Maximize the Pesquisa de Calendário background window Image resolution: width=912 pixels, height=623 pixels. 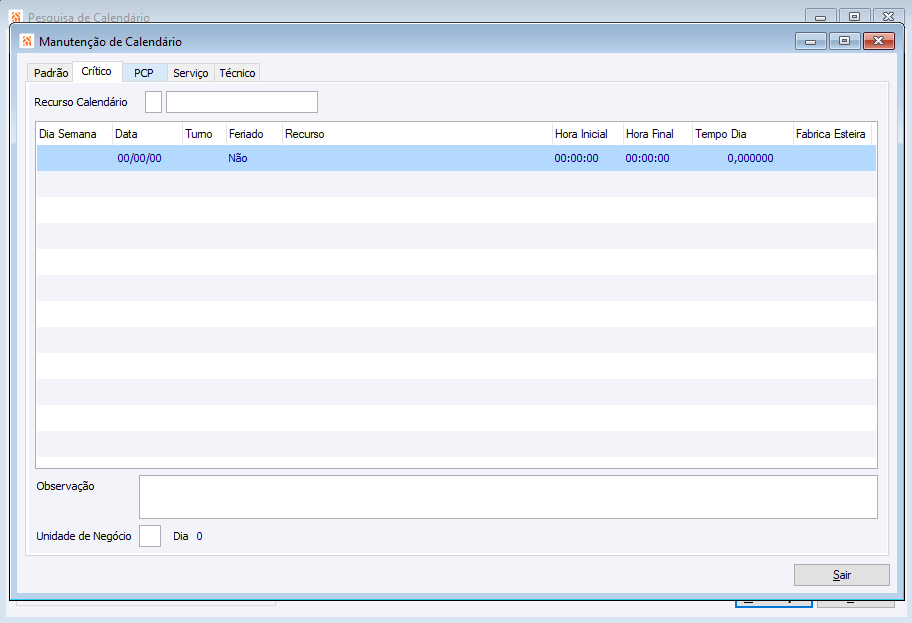click(854, 16)
